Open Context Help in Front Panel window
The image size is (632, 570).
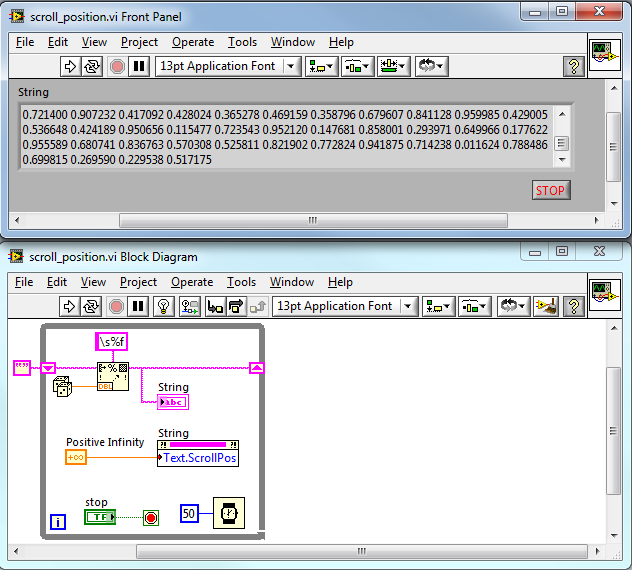tap(574, 66)
